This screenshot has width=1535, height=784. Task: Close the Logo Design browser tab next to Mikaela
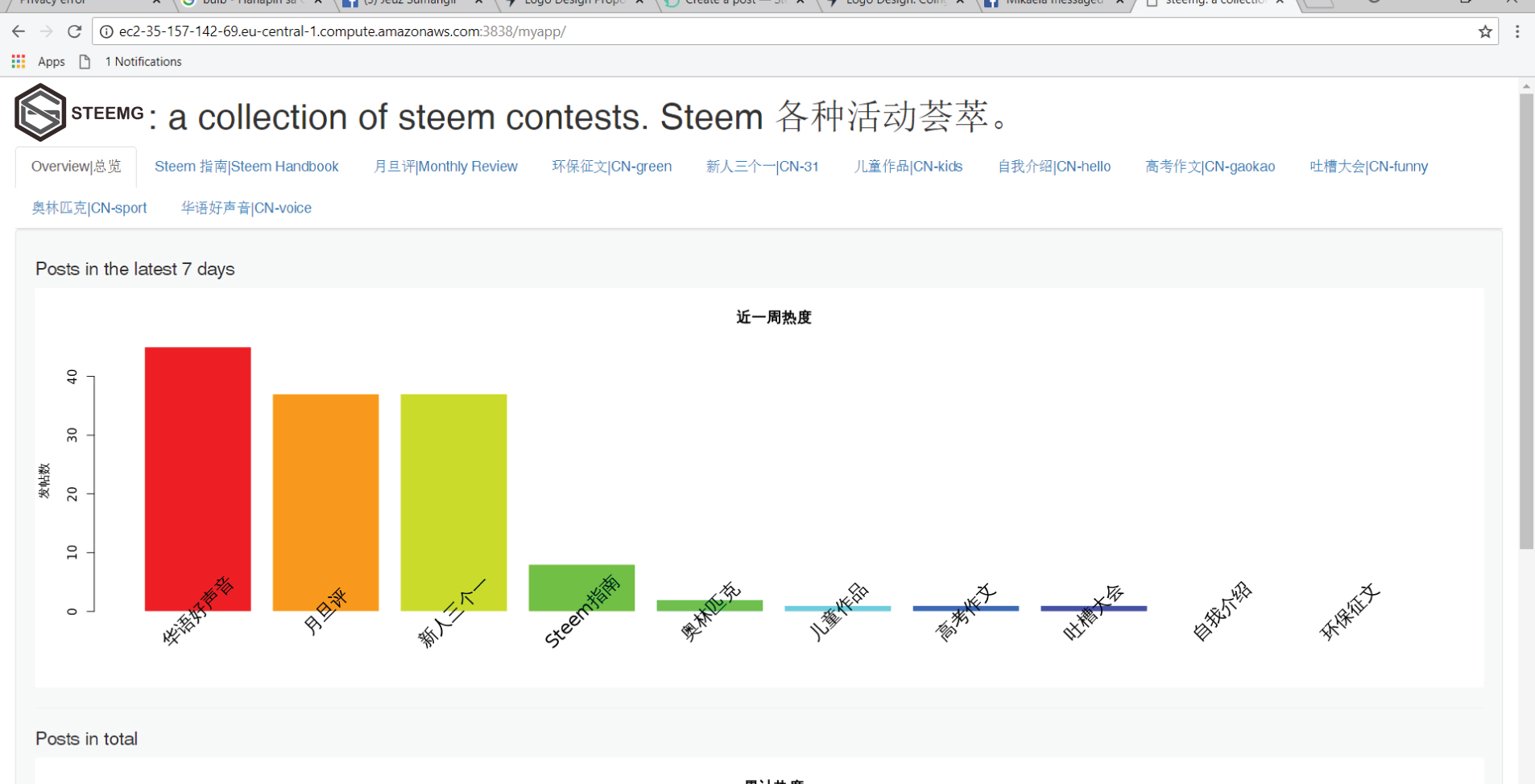(960, 2)
